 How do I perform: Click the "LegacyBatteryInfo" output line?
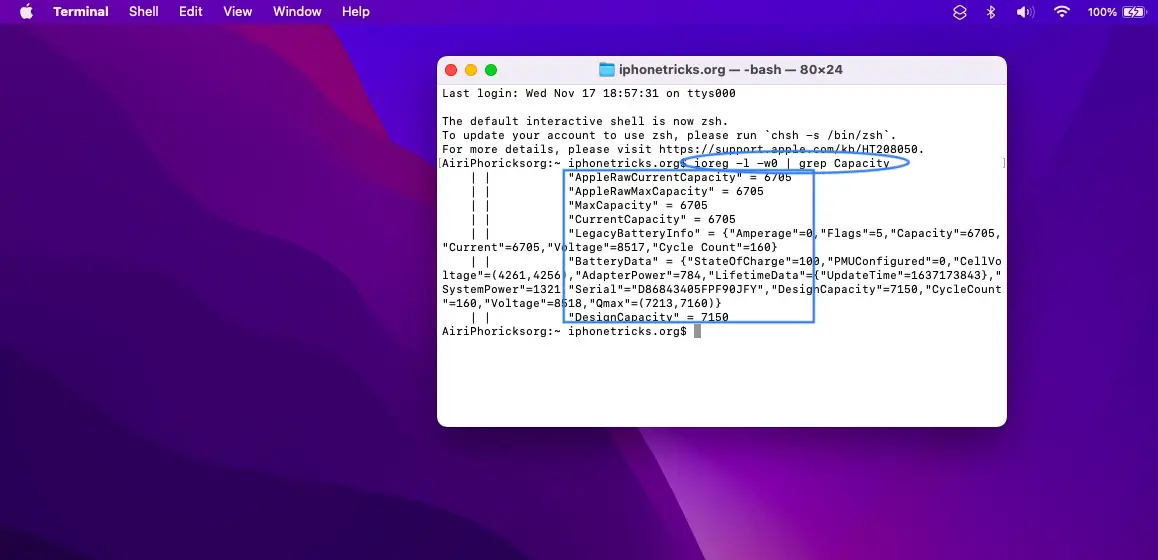coord(784,233)
